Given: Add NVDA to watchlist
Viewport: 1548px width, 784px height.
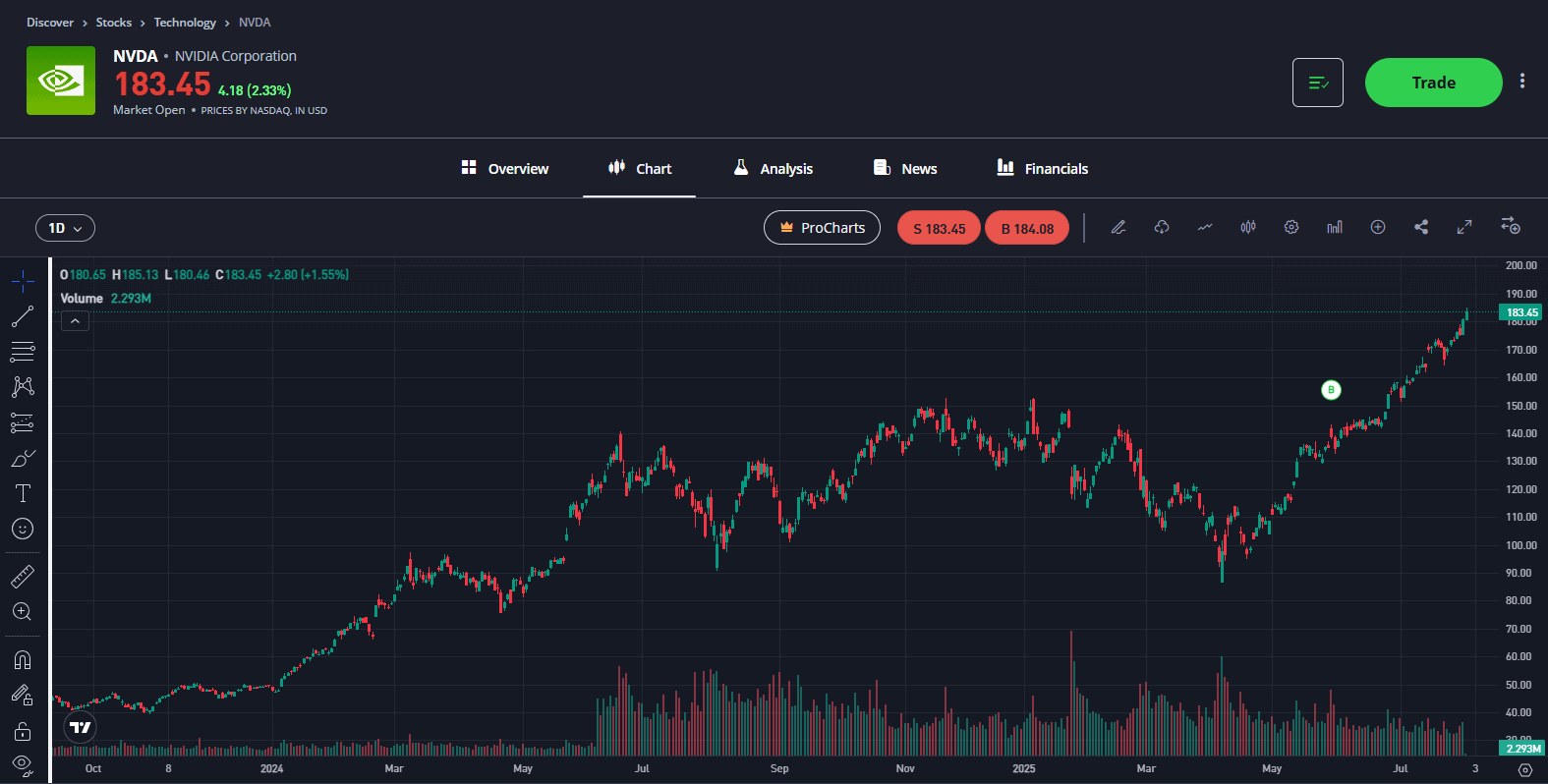Looking at the screenshot, I should (1318, 83).
